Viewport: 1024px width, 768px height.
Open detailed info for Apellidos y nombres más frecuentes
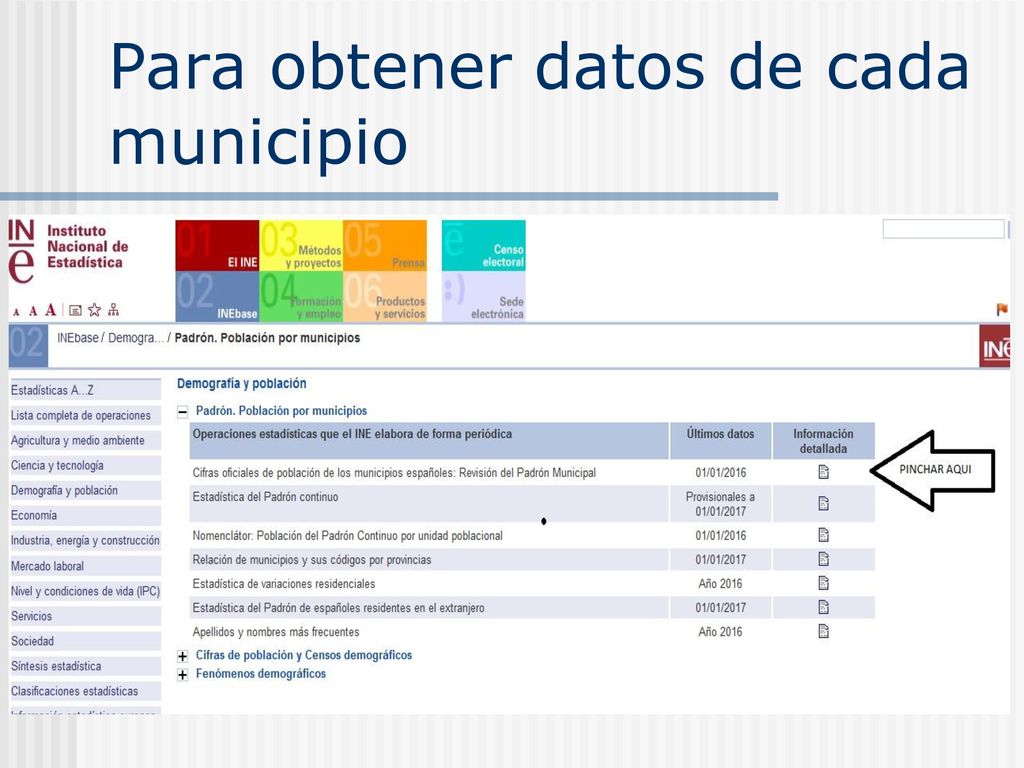[824, 632]
